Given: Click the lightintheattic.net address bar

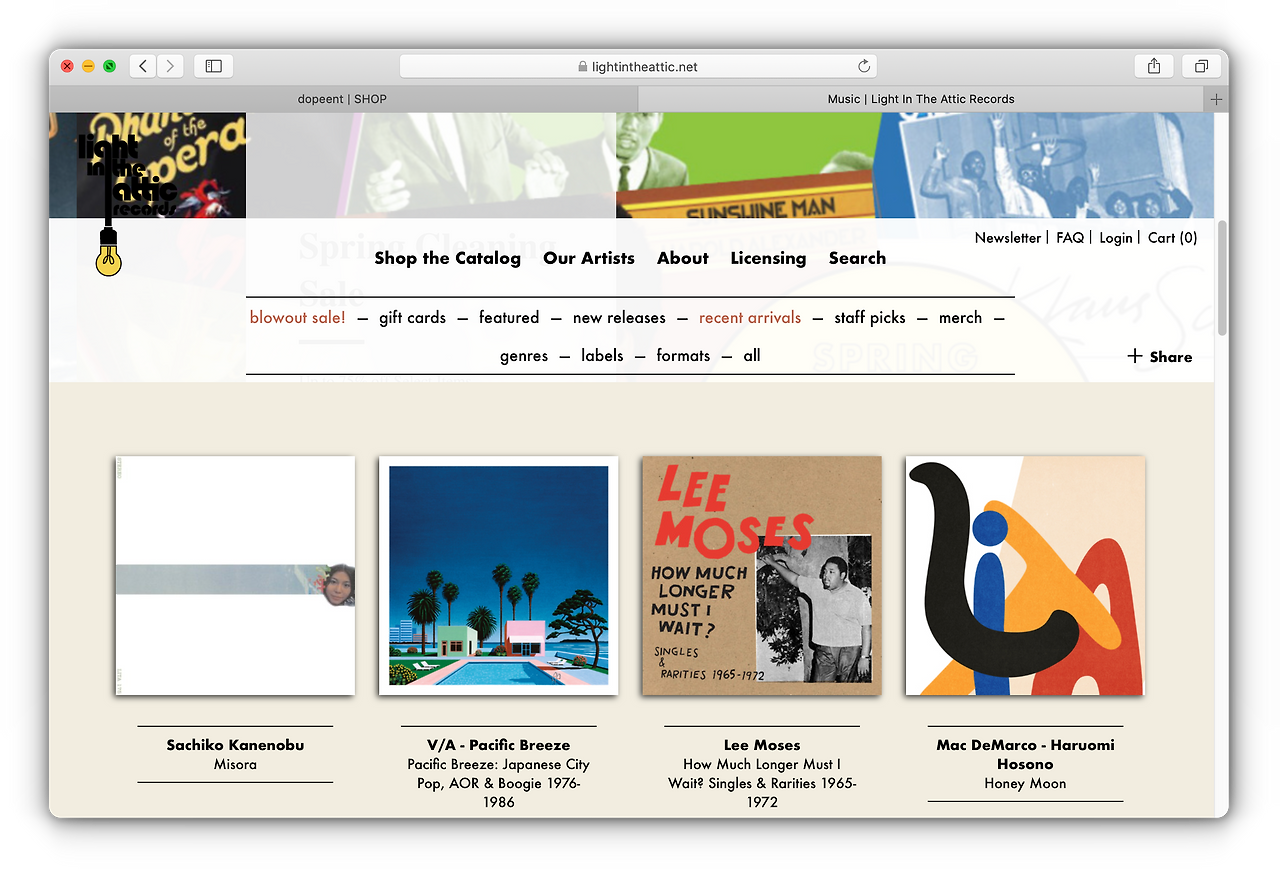Looking at the screenshot, I should point(638,67).
